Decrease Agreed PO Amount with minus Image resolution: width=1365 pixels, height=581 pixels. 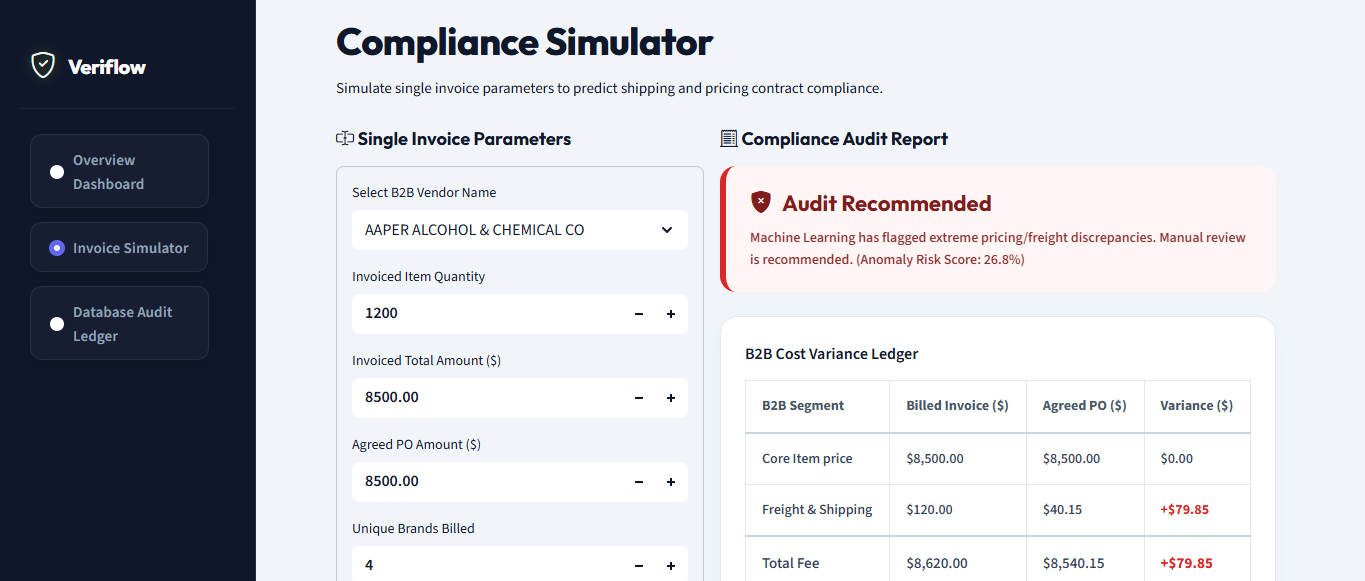pyautogui.click(x=639, y=482)
